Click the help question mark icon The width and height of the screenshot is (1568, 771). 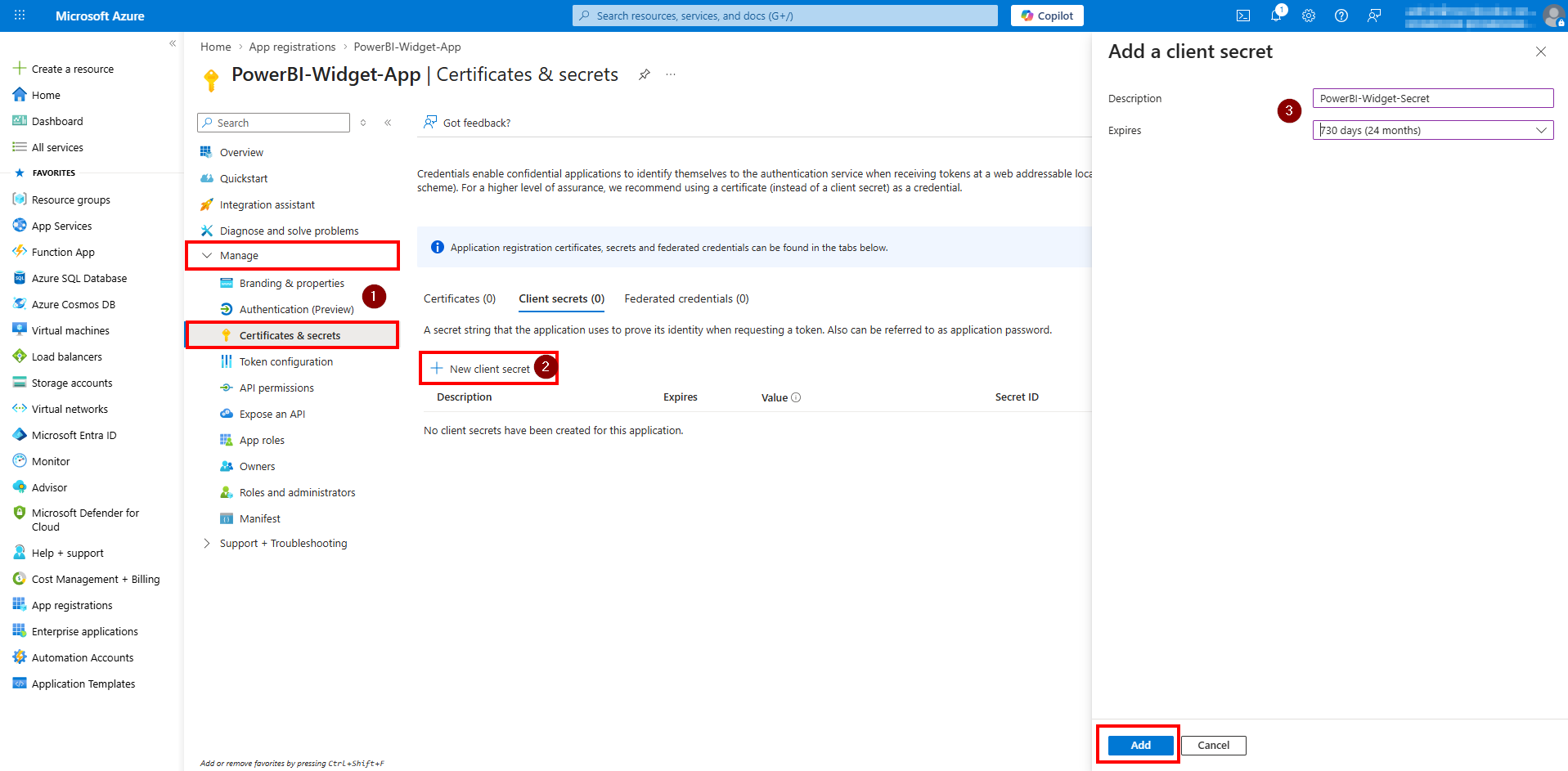coord(1341,16)
